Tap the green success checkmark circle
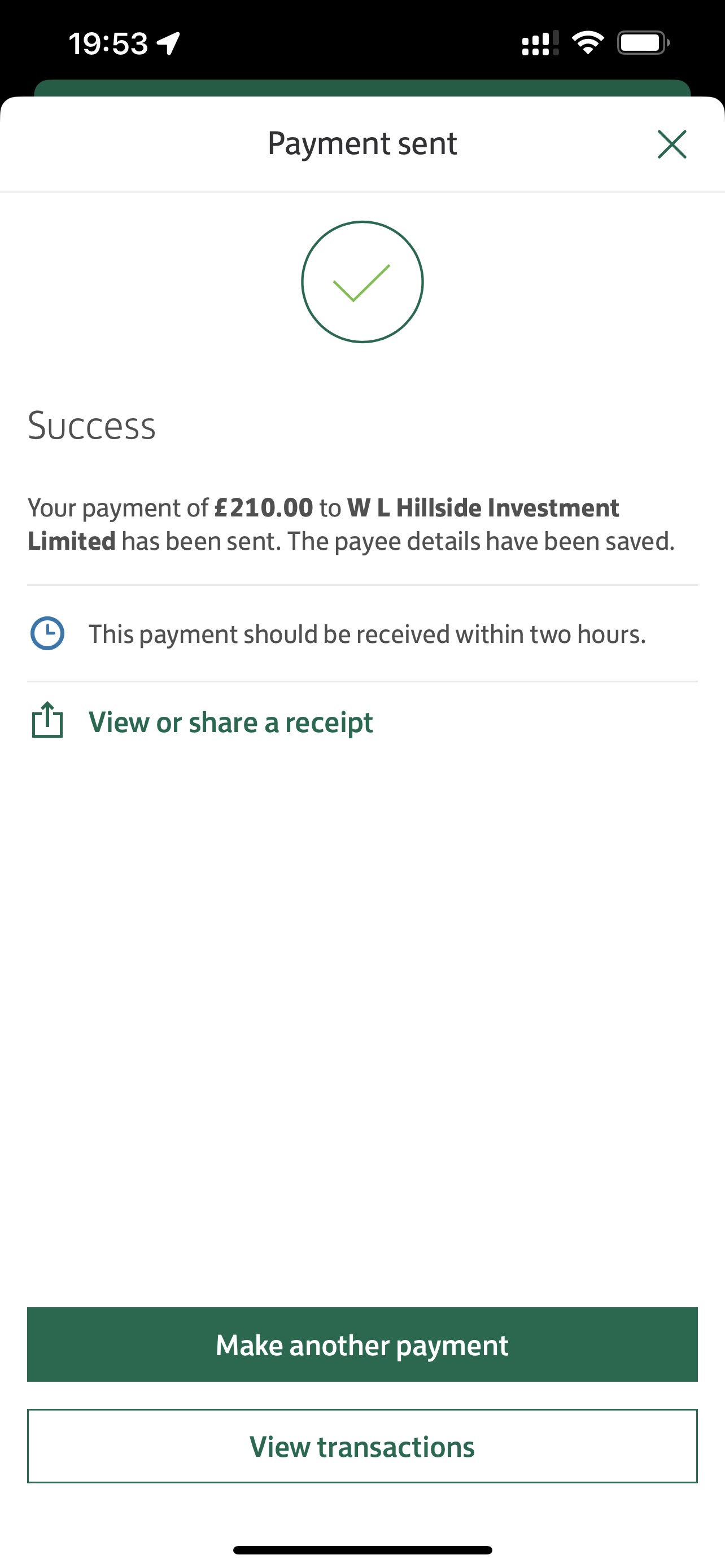Image resolution: width=725 pixels, height=1568 pixels. point(362,282)
